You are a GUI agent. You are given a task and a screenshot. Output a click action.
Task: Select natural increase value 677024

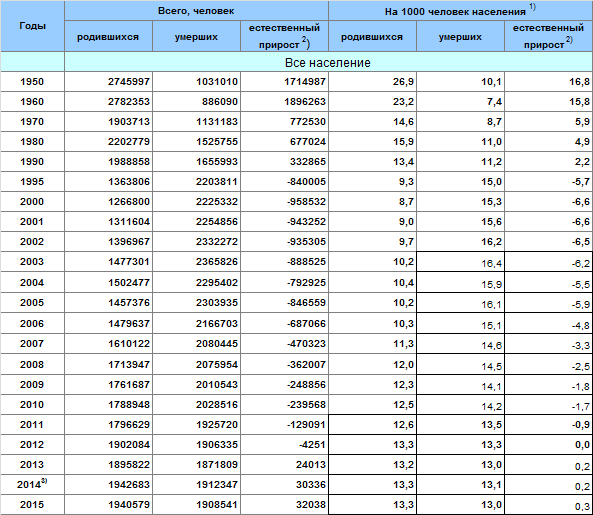[284, 142]
